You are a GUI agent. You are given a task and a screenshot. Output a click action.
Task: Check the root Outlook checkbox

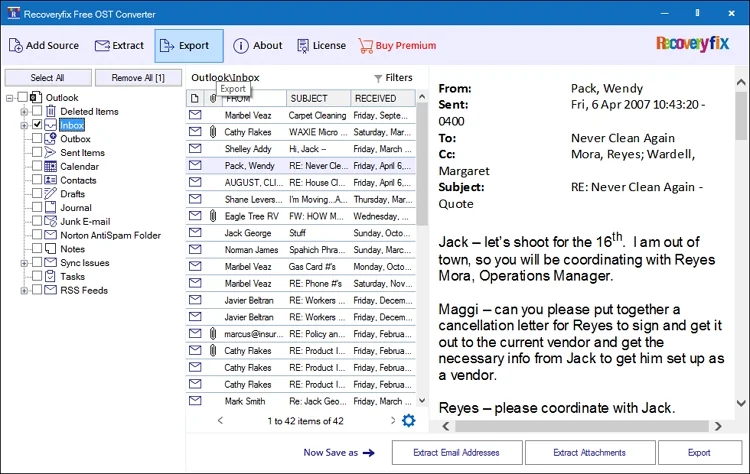pos(22,98)
